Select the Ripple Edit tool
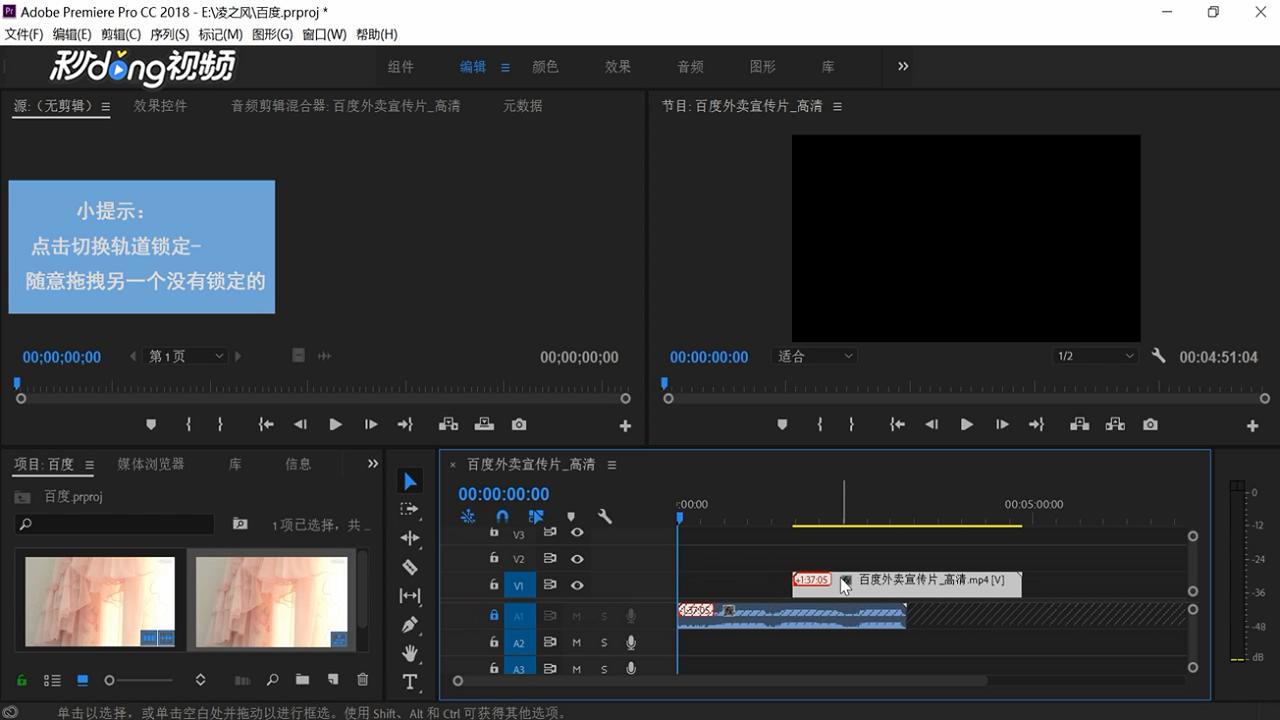The width and height of the screenshot is (1280, 720). [410, 538]
